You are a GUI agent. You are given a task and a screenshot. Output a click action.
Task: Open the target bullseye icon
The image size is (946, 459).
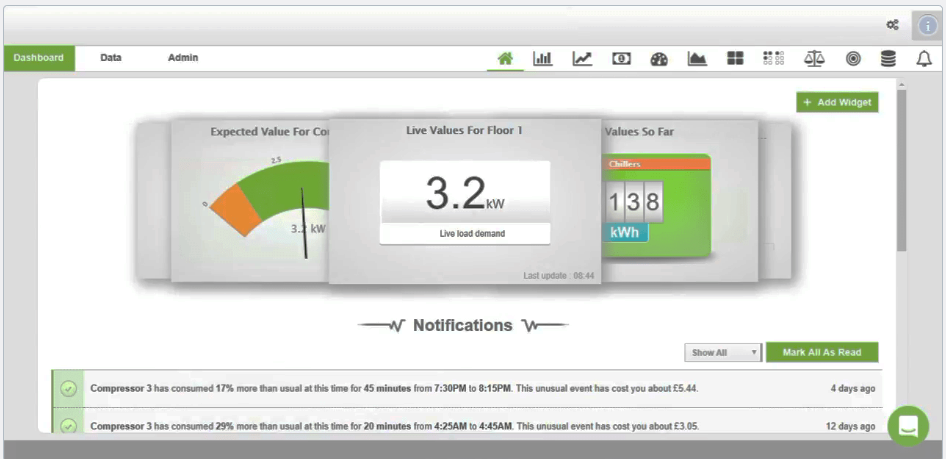(x=852, y=59)
